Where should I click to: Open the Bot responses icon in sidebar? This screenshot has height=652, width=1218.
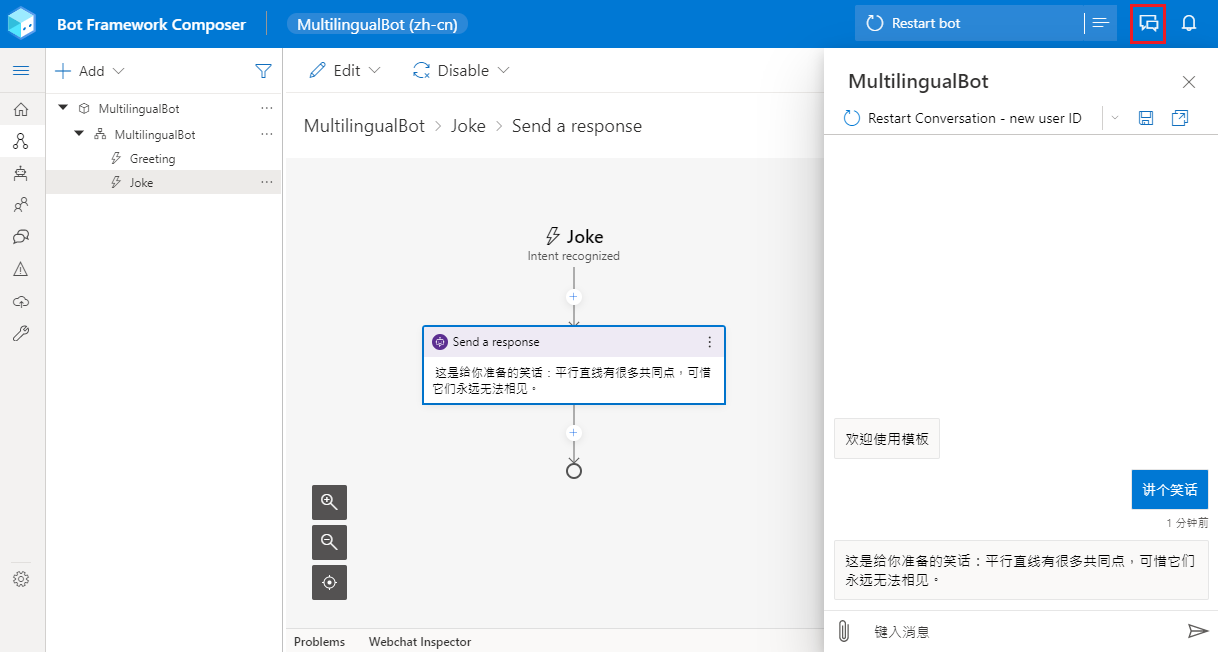[x=21, y=237]
